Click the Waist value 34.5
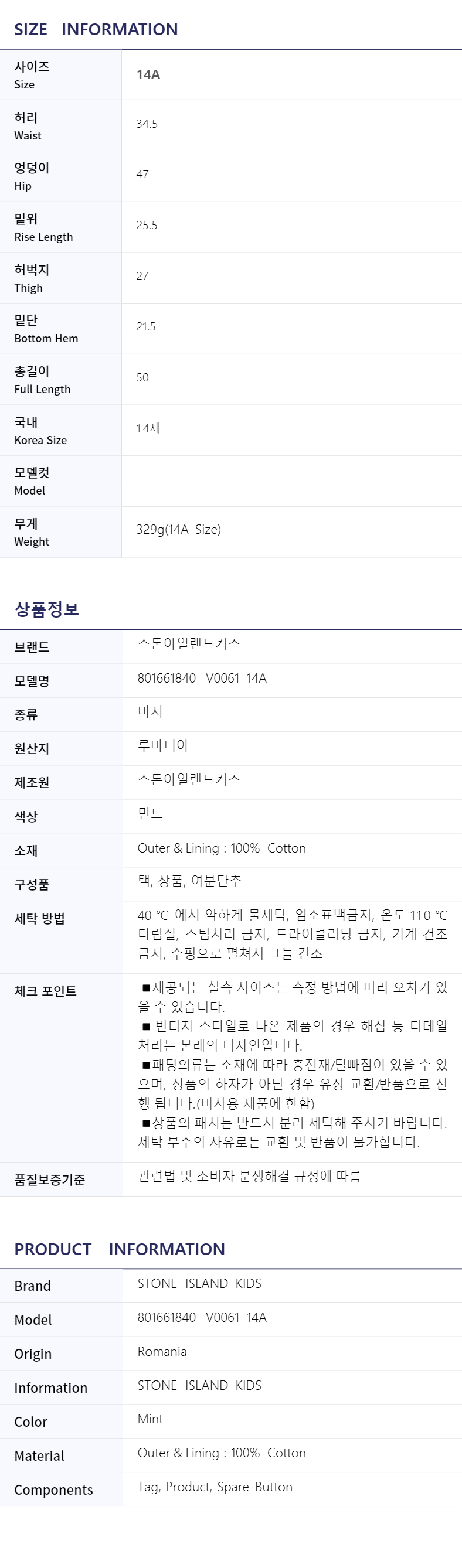 [147, 124]
